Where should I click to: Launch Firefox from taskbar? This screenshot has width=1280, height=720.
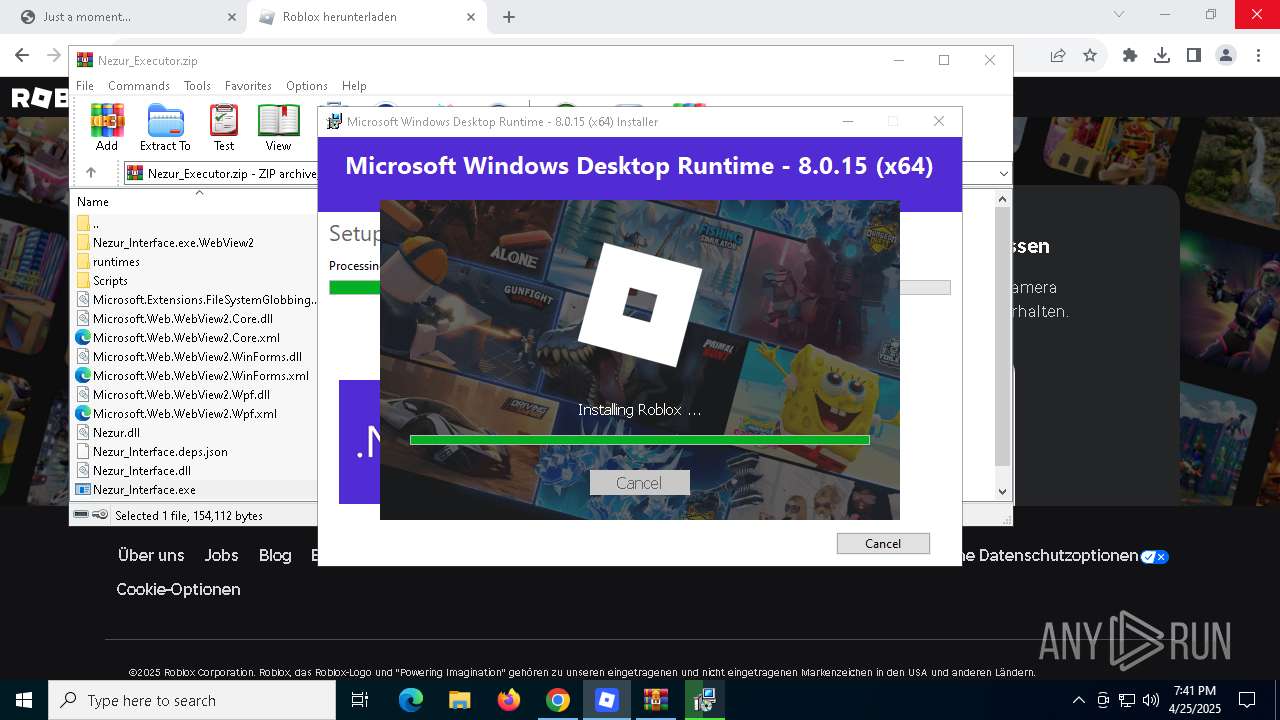pyautogui.click(x=509, y=700)
